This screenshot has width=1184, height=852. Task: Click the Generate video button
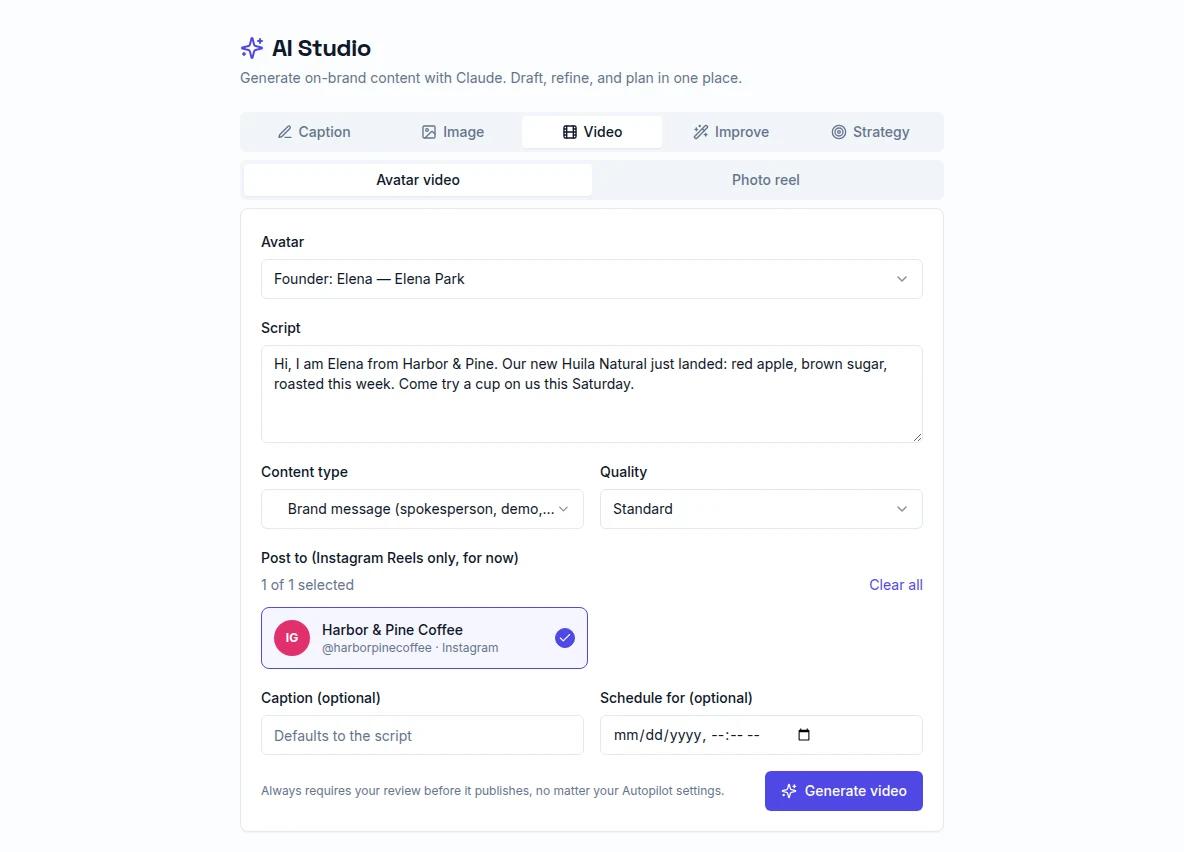843,791
